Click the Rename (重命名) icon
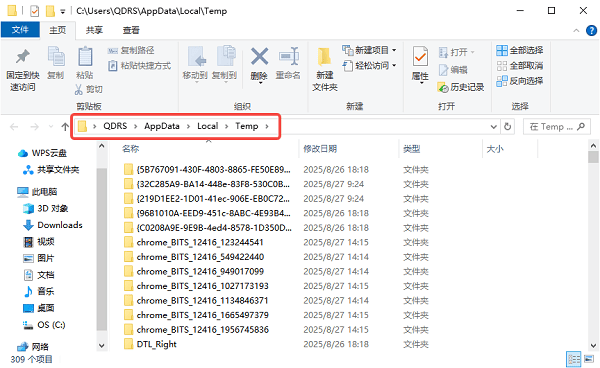 [x=289, y=57]
